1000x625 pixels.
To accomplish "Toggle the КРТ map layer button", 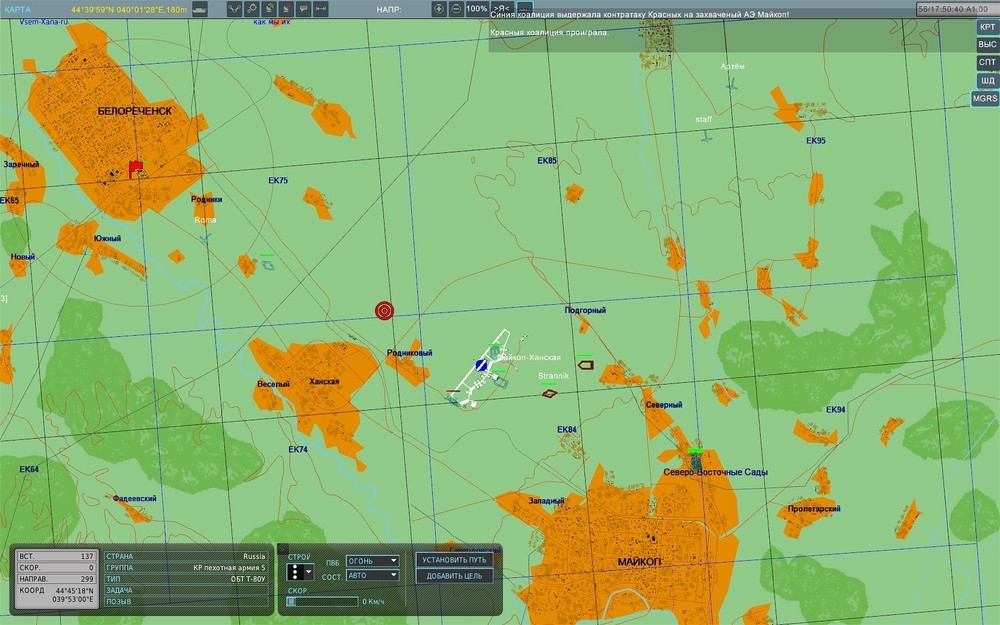I will (x=987, y=27).
